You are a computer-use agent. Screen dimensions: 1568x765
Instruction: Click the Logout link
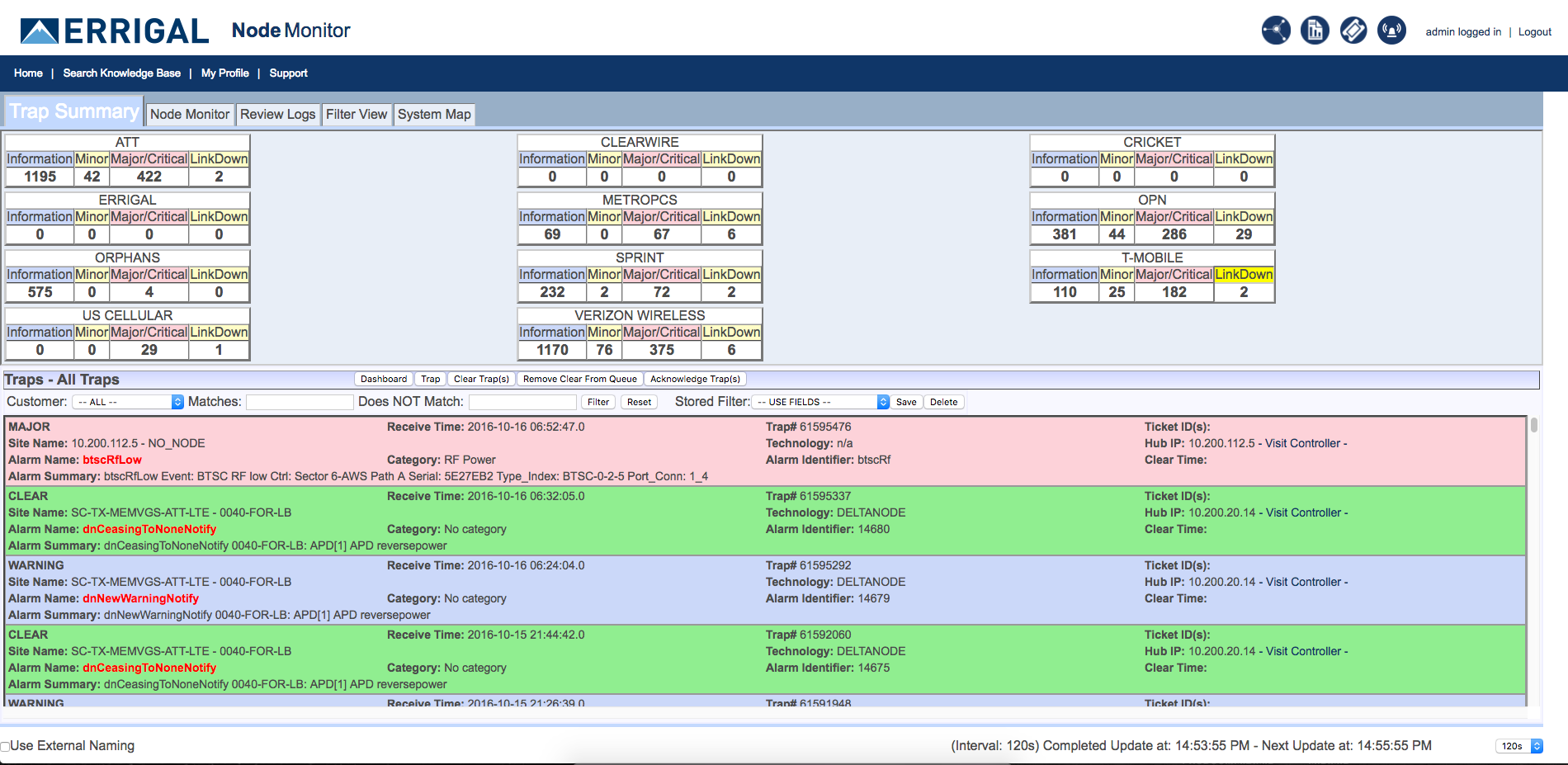[1534, 32]
